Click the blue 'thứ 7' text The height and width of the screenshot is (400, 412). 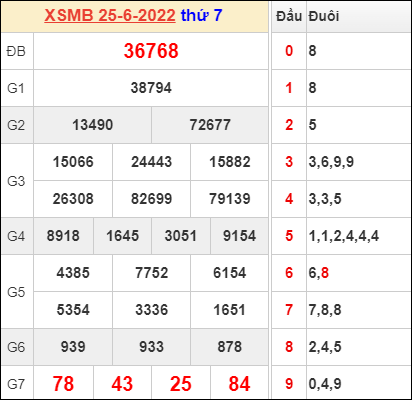click(x=201, y=15)
